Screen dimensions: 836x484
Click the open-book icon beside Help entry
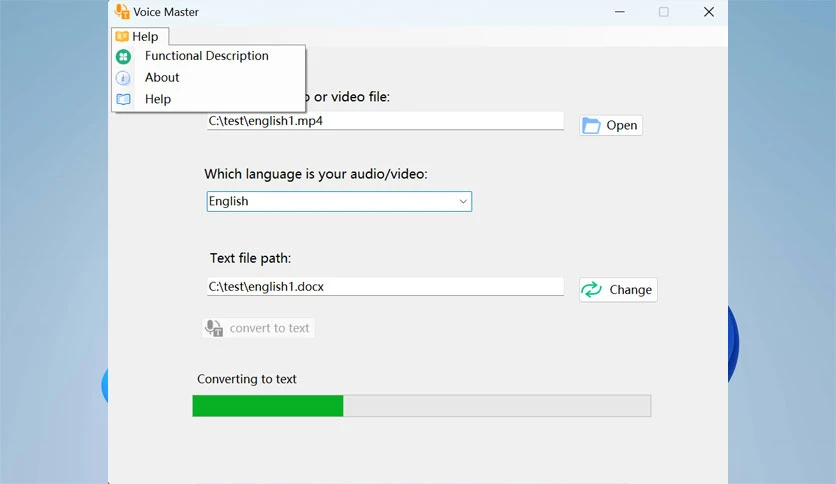[x=123, y=99]
